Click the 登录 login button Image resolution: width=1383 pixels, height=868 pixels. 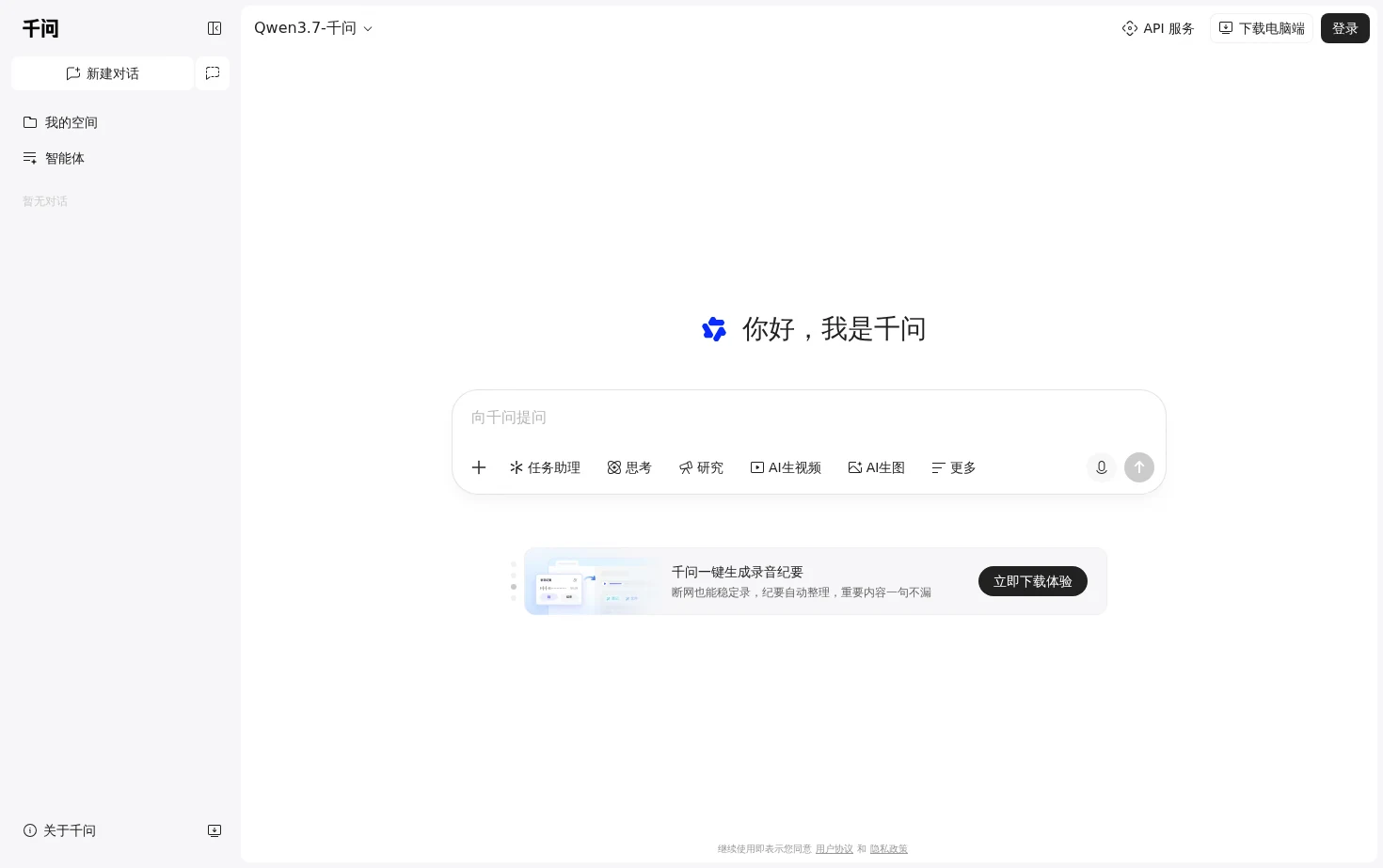click(x=1345, y=28)
